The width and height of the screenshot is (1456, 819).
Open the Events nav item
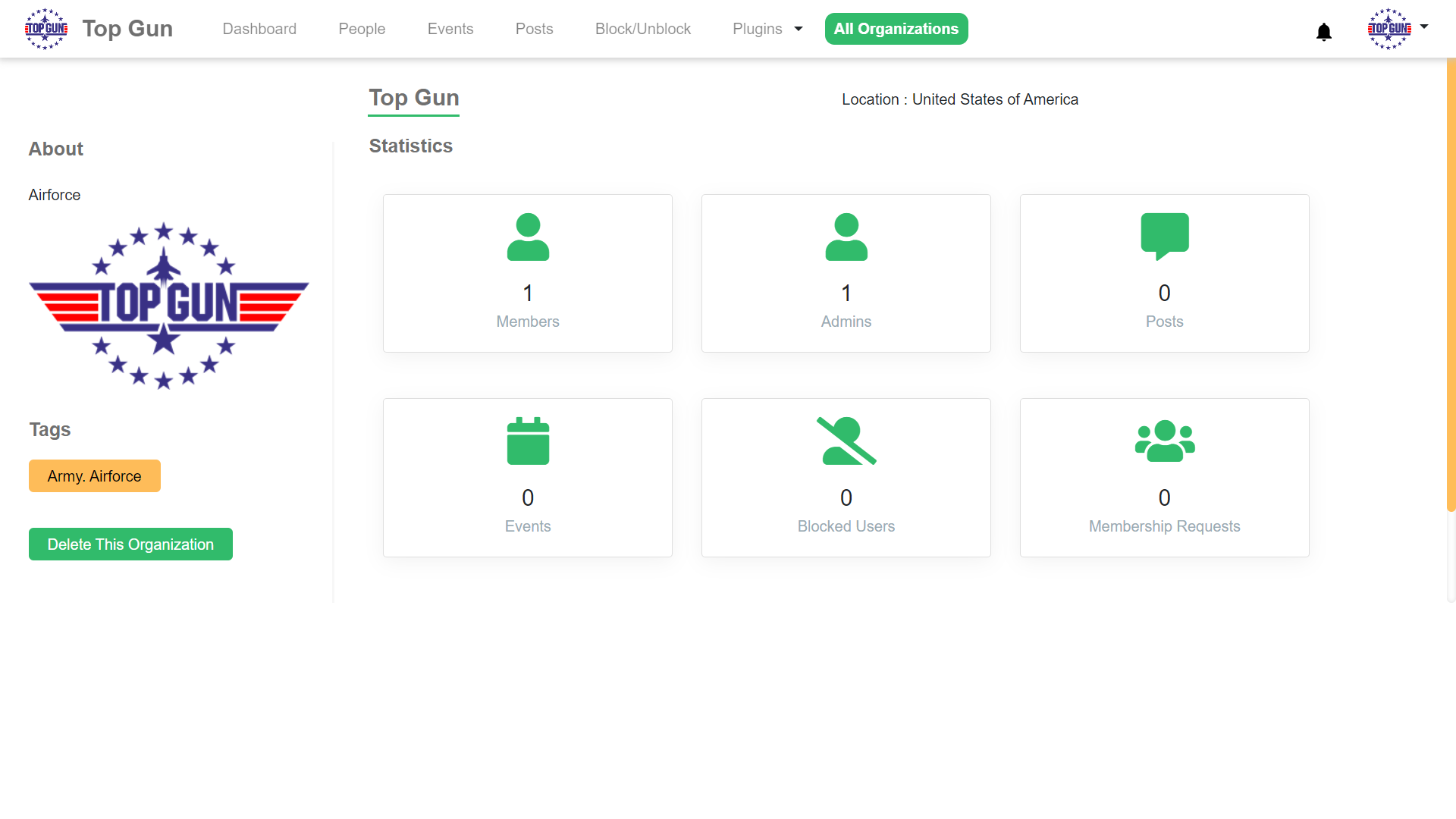450,29
